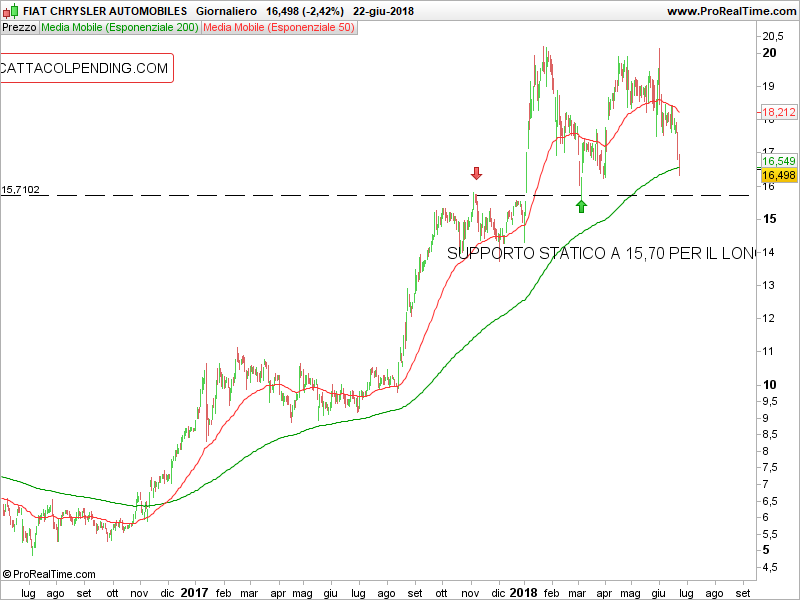Click the red 18,212 price tag

778,113
